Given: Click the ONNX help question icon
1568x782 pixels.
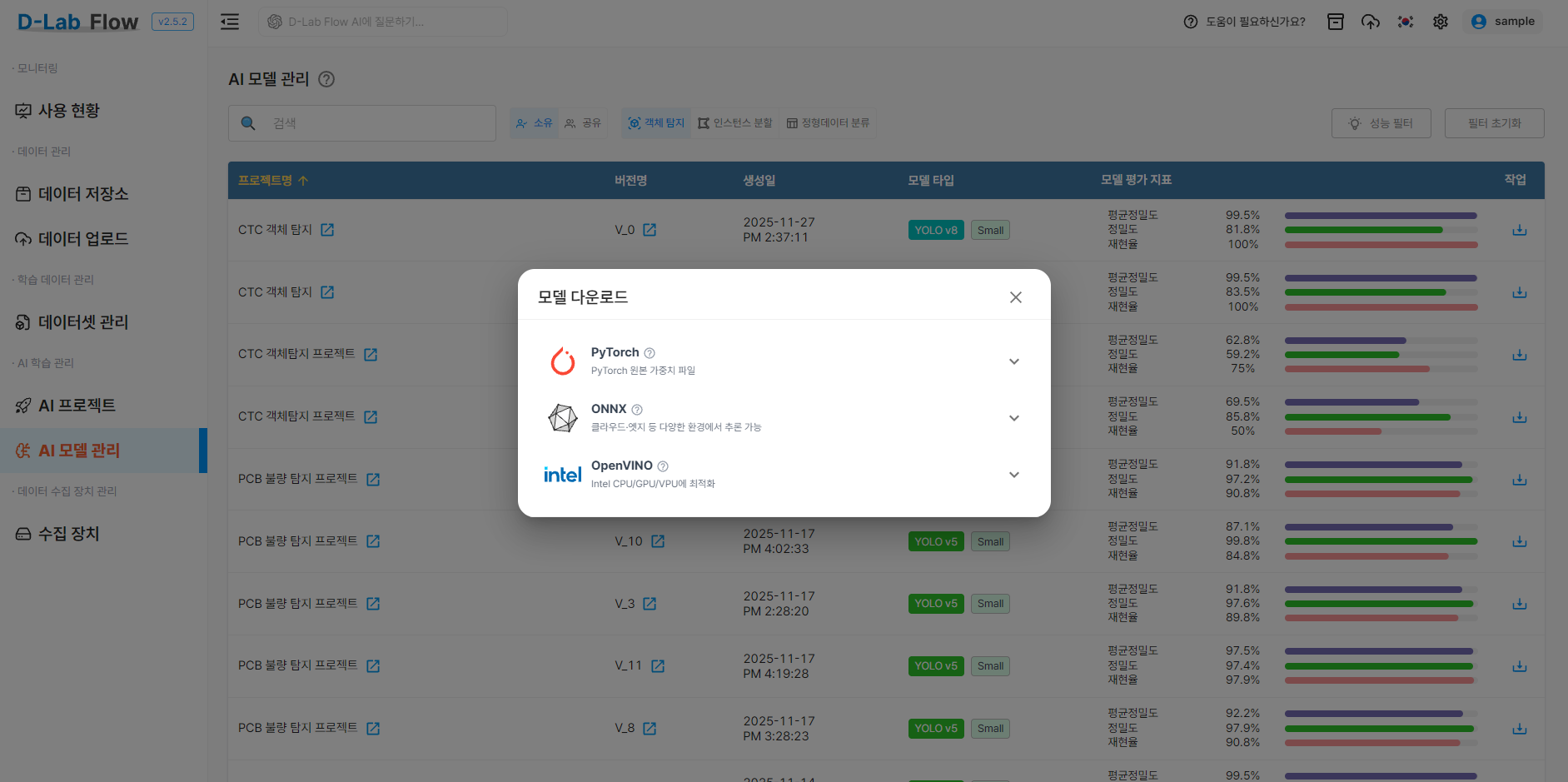Looking at the screenshot, I should tap(637, 410).
